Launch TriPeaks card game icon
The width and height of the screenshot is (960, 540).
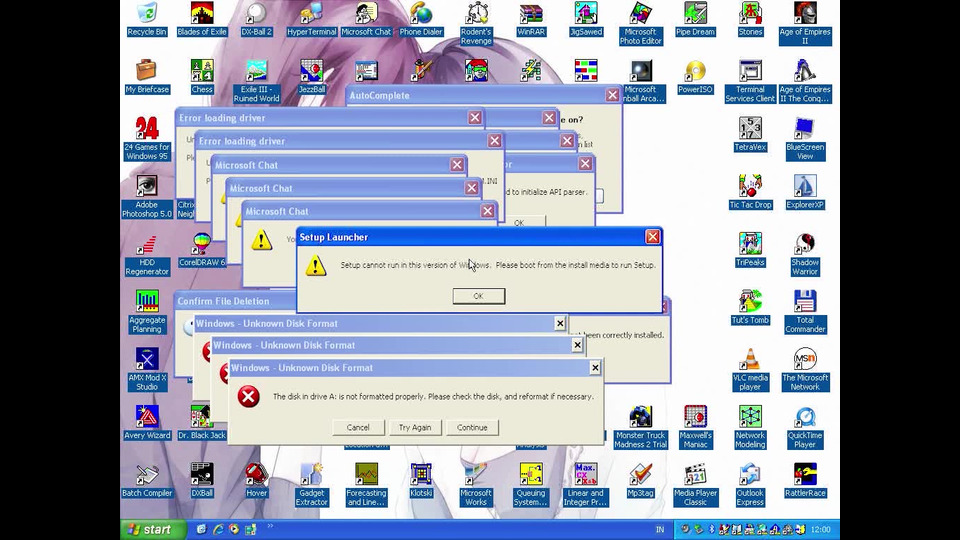(750, 250)
